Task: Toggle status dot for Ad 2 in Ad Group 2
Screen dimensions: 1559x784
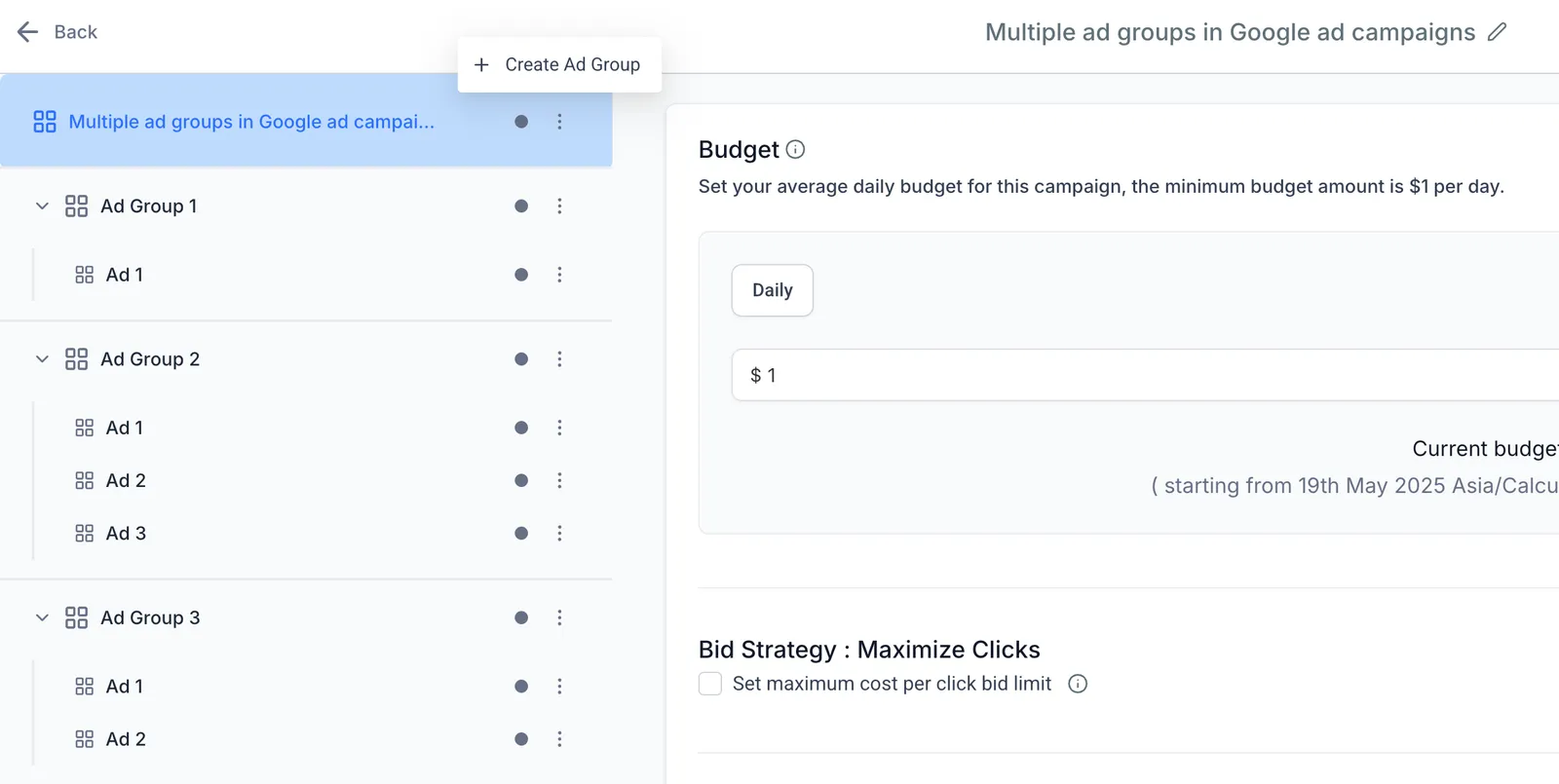Action: 521,481
